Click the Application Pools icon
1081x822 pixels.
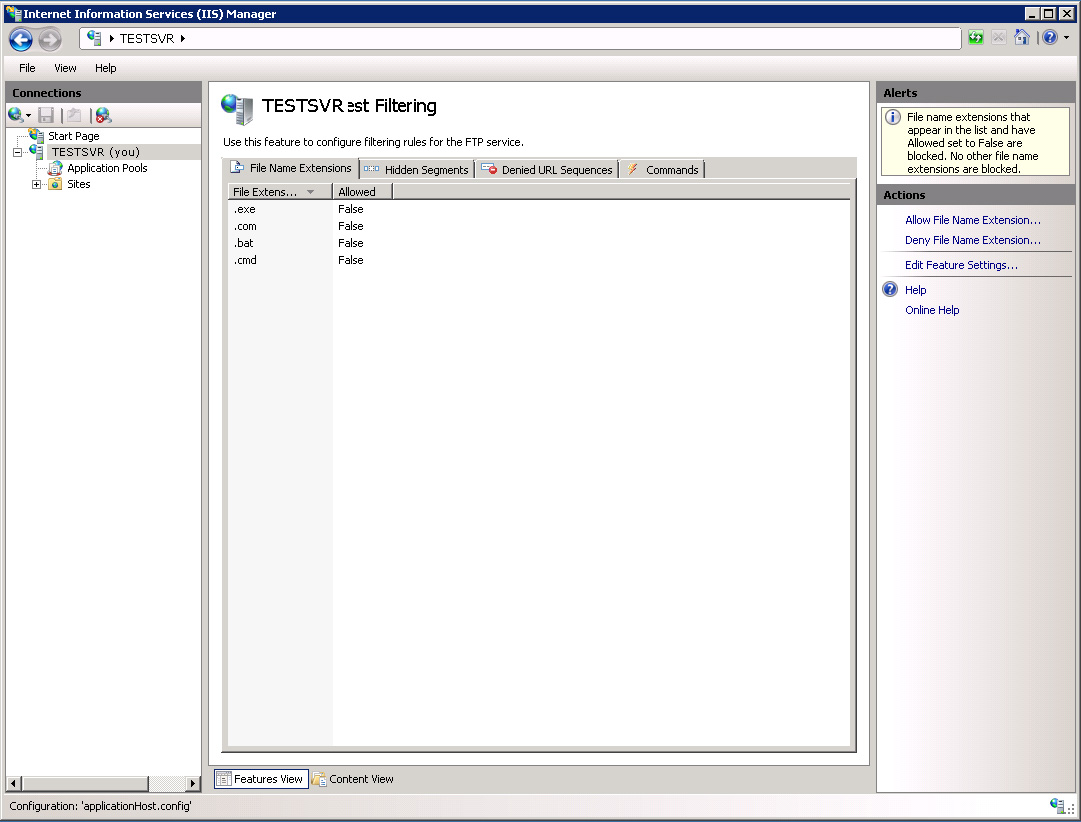[x=55, y=168]
